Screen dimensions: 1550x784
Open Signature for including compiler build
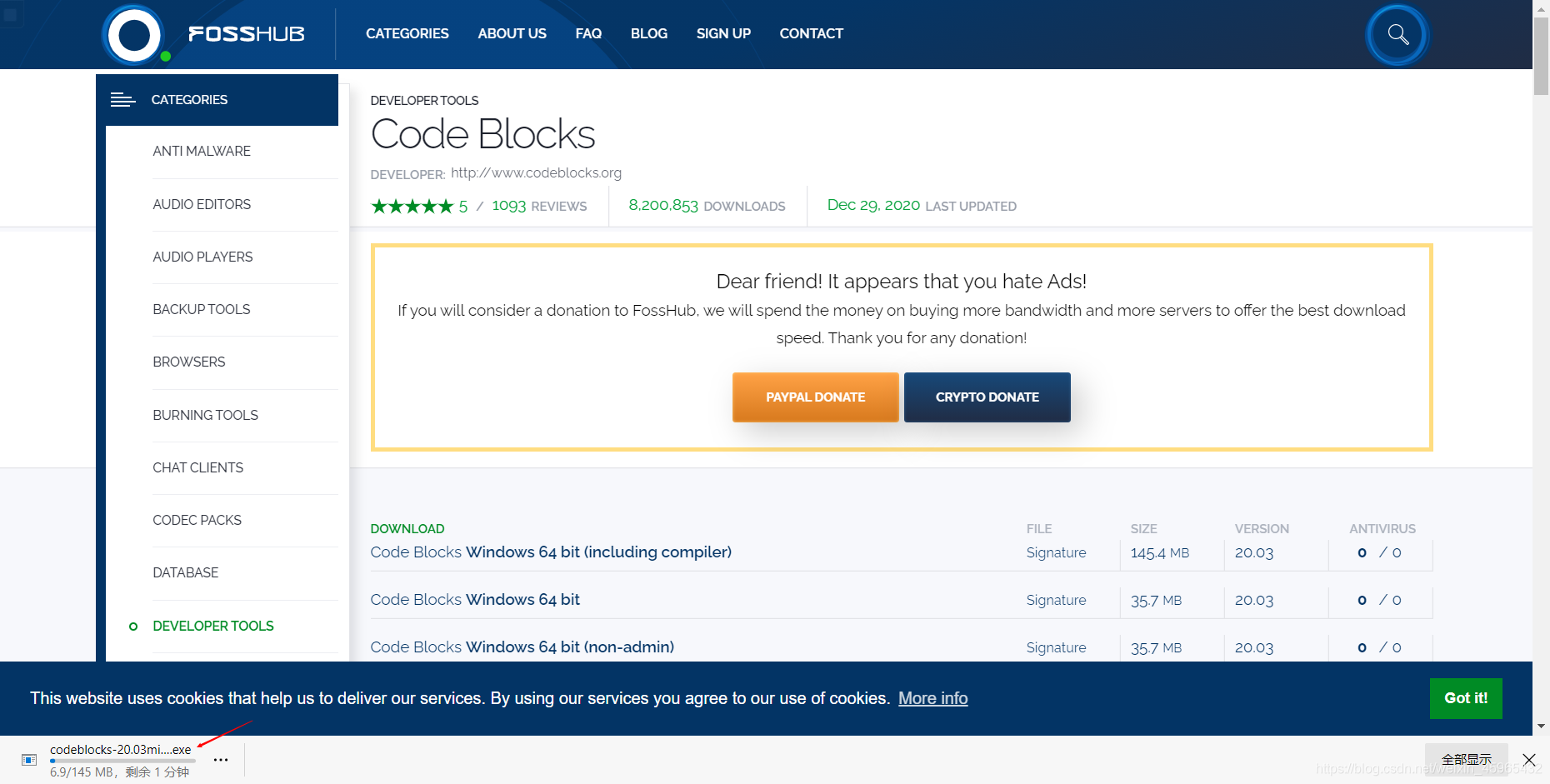1056,552
